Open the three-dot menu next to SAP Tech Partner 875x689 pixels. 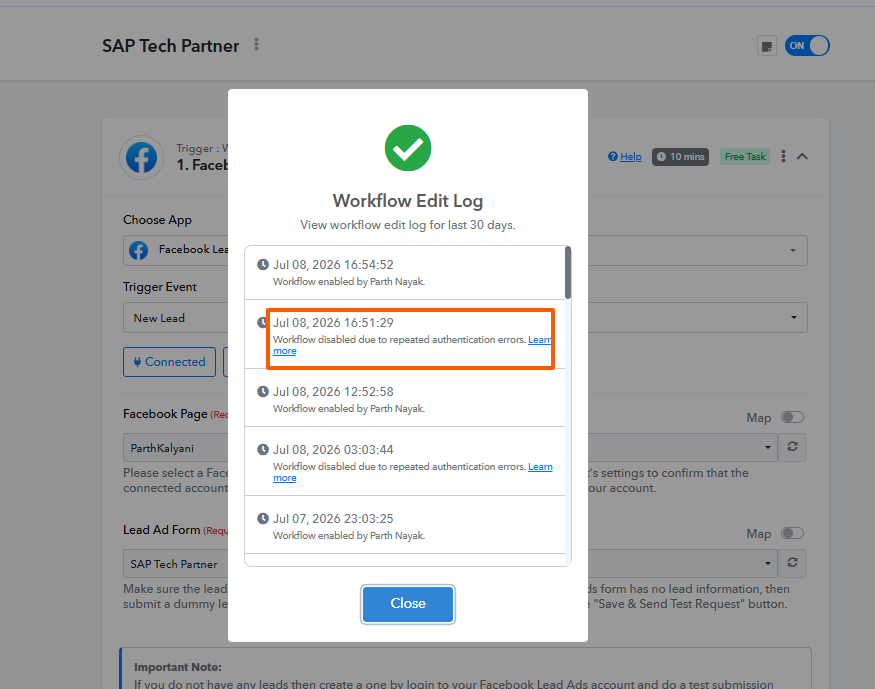click(x=256, y=45)
